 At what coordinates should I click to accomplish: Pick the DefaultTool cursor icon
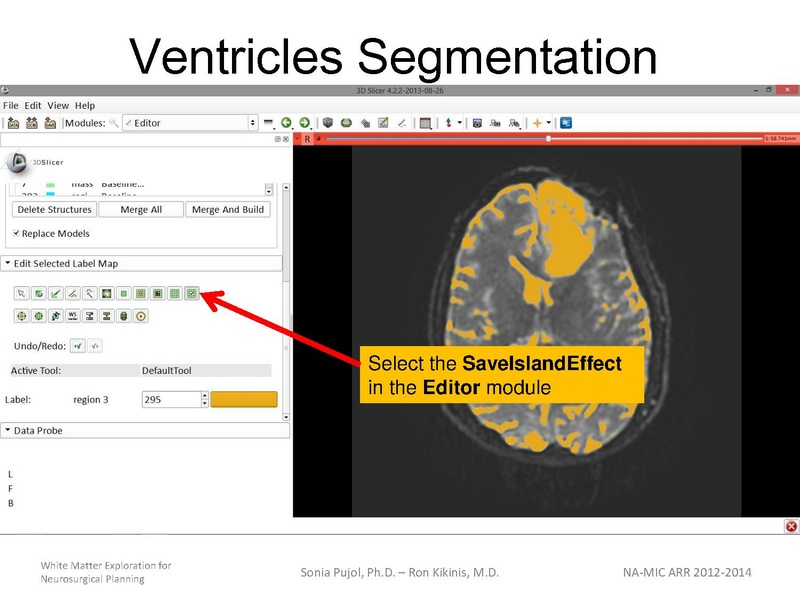[21, 294]
